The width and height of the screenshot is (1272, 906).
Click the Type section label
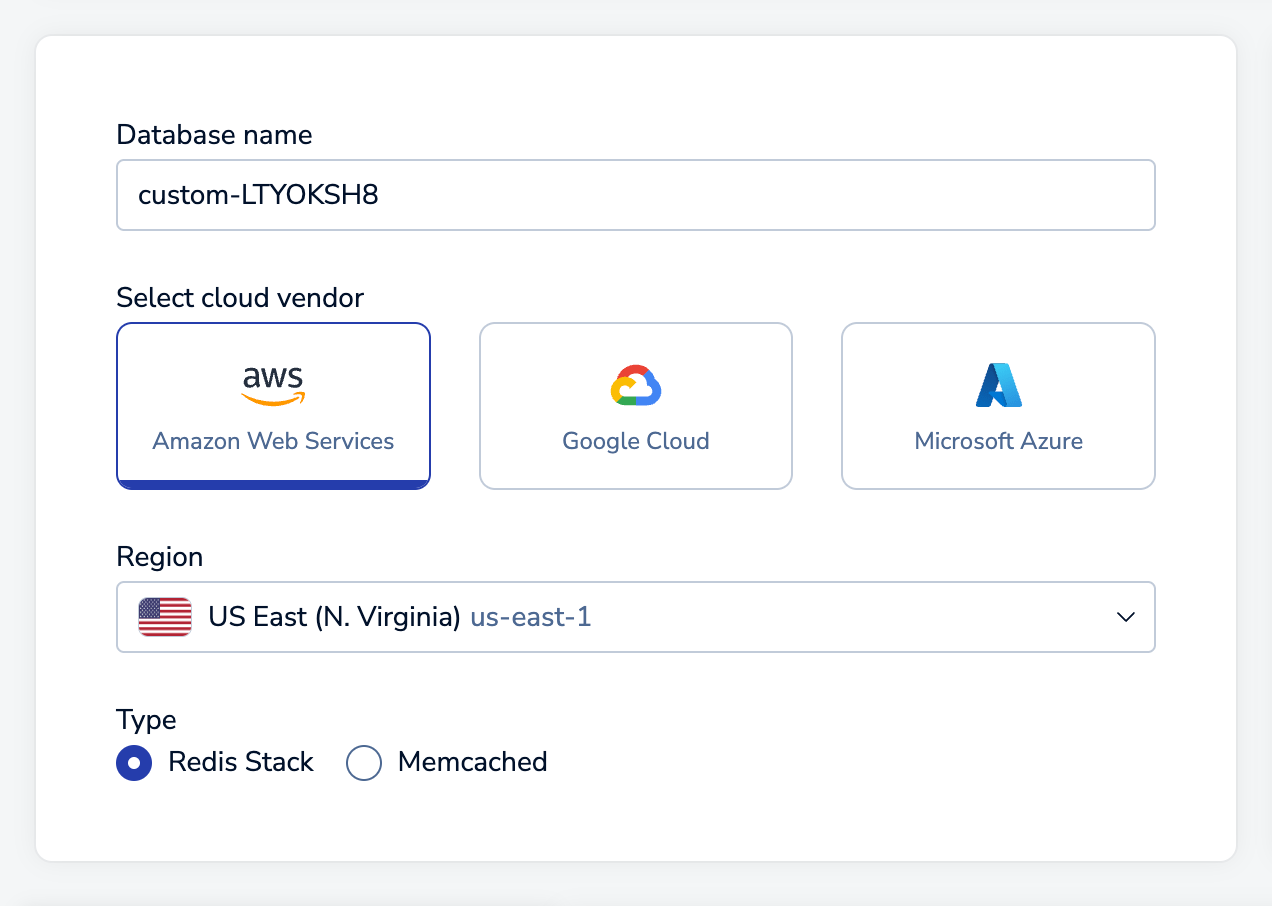[146, 720]
